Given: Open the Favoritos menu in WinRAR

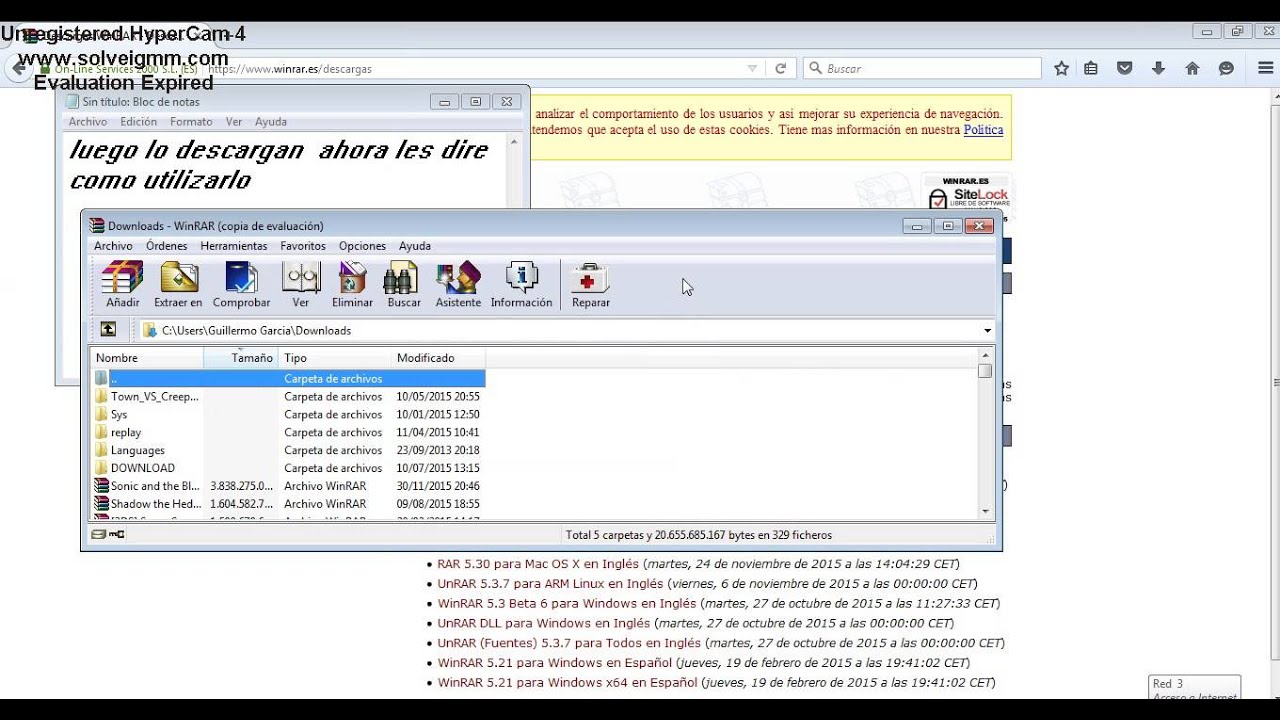Looking at the screenshot, I should tap(303, 246).
